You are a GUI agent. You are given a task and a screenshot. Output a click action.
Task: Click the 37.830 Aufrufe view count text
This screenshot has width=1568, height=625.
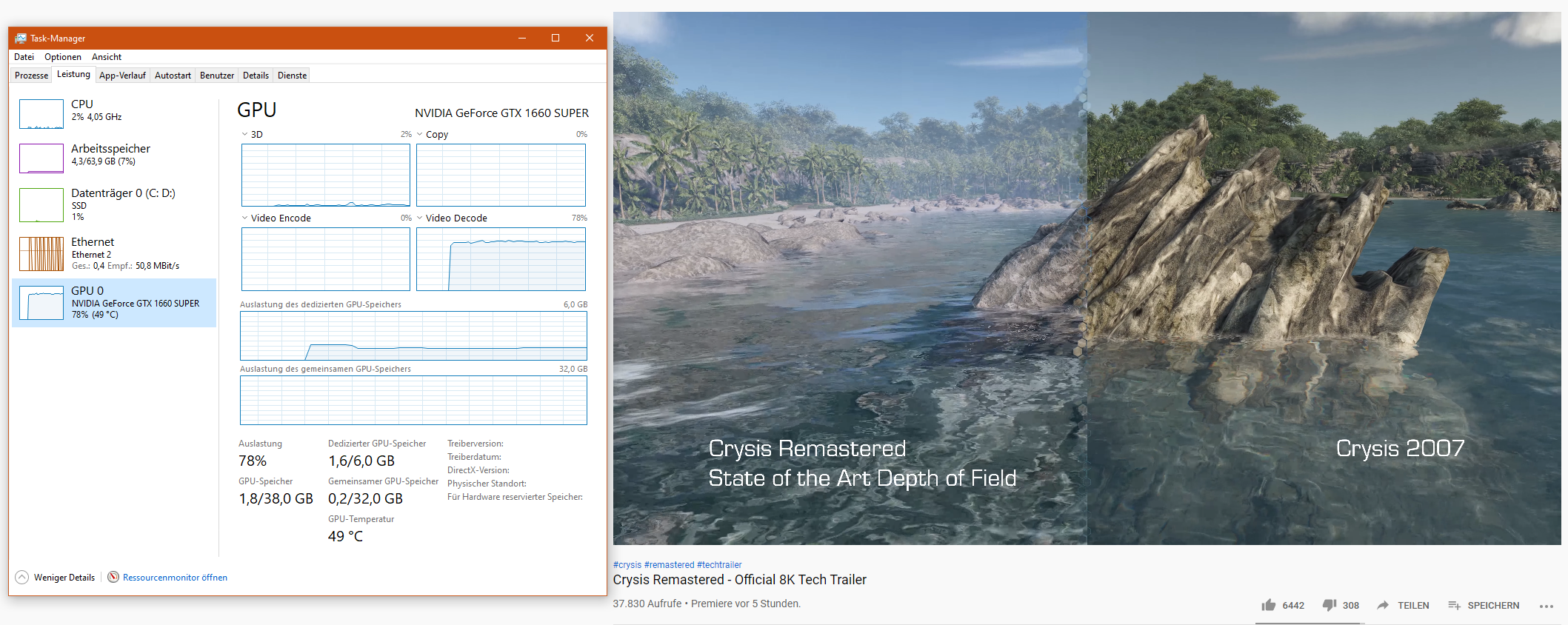click(647, 604)
